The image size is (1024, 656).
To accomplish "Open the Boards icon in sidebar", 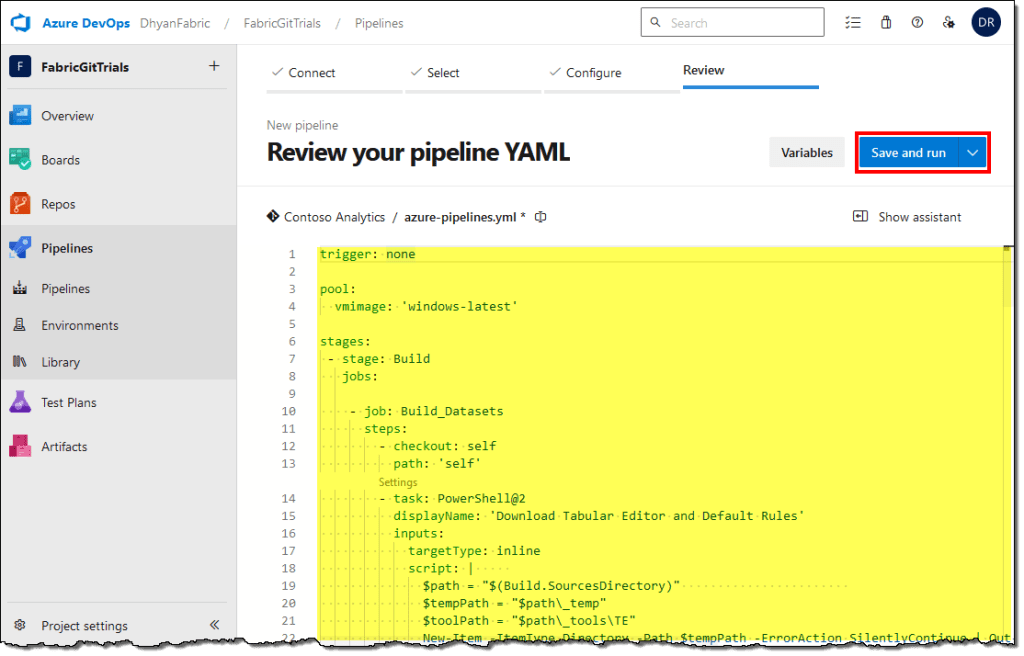I will coord(21,160).
